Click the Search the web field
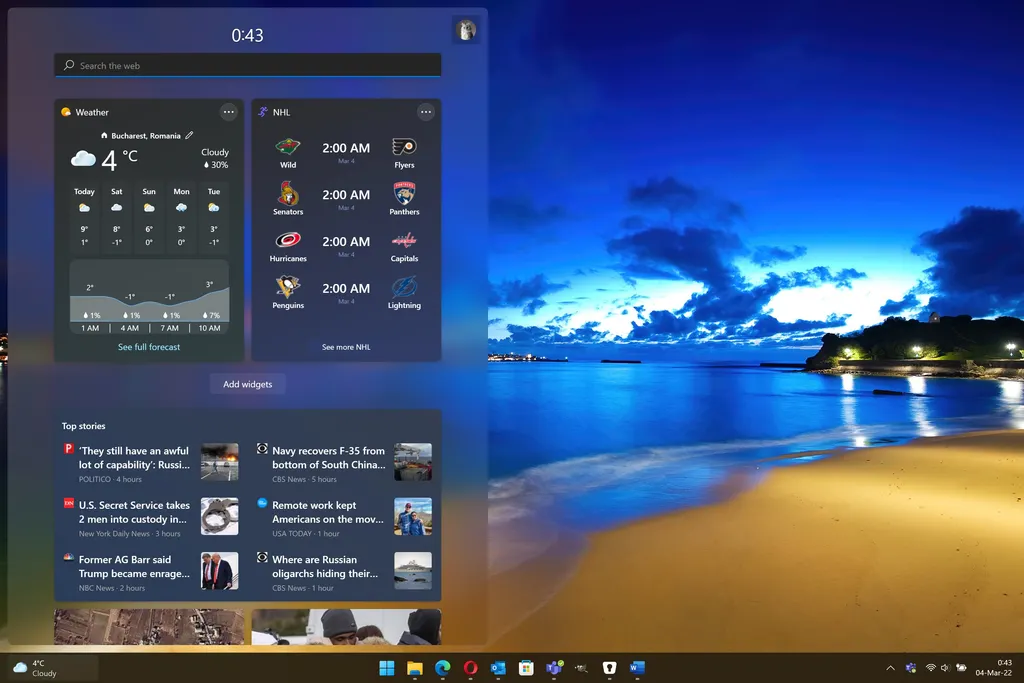Viewport: 1024px width, 683px height. click(247, 65)
